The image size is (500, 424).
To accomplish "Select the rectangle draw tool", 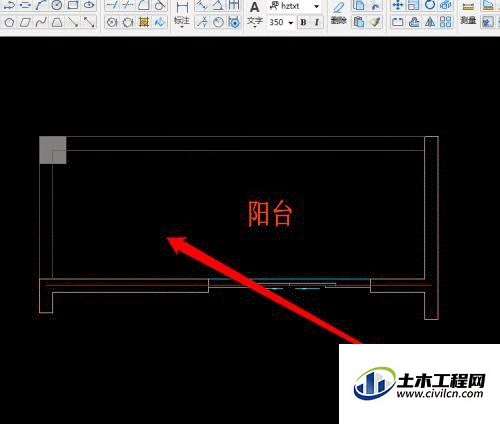I will pos(73,5).
